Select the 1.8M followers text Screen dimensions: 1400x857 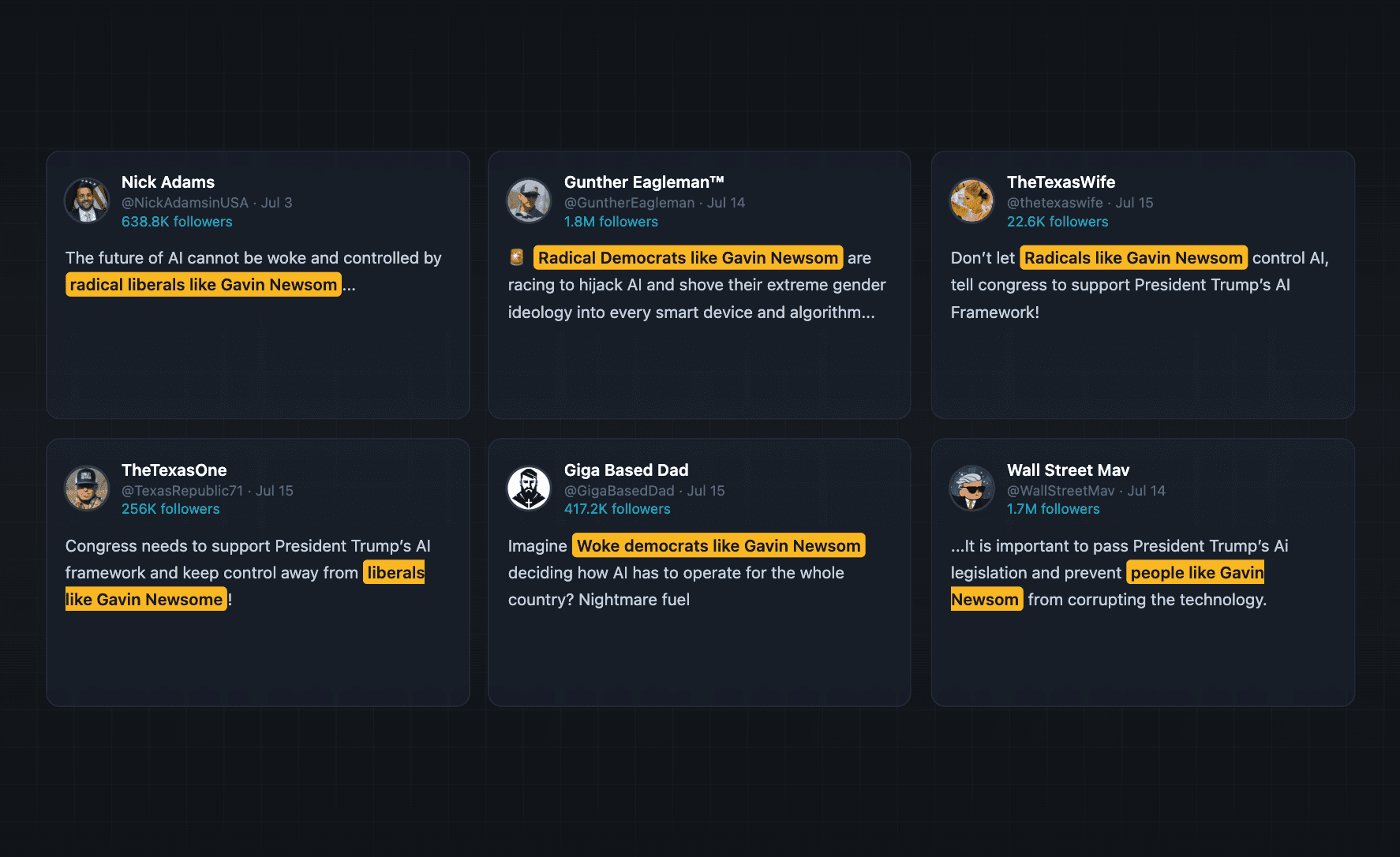611,222
